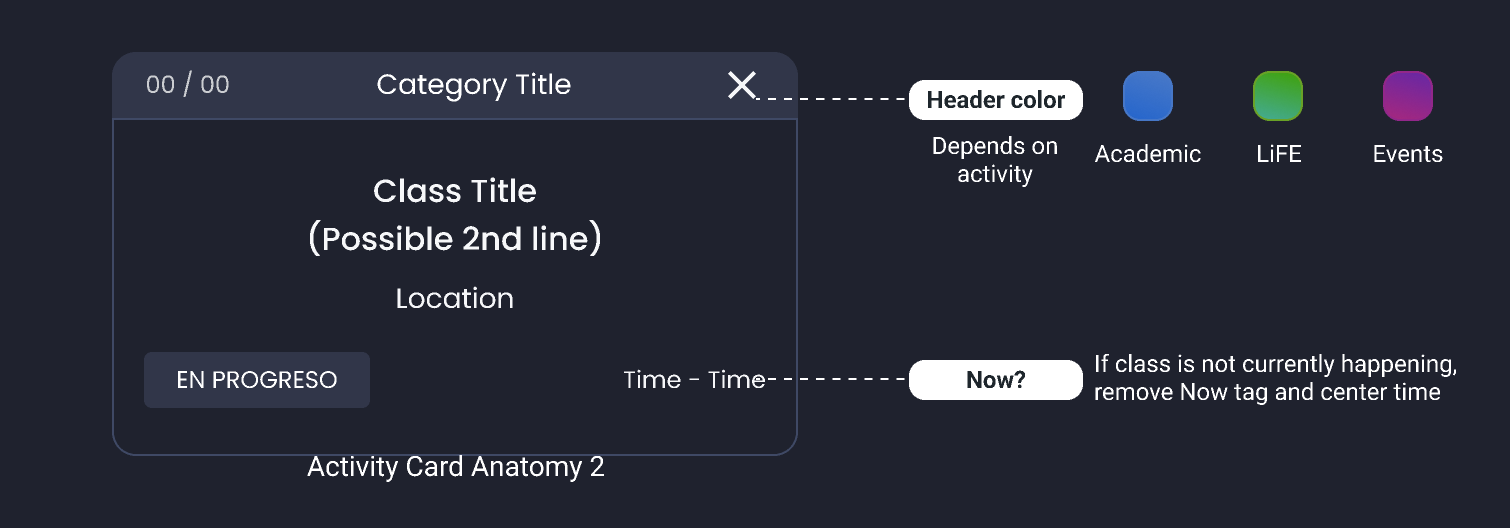Click the Class Title heading
The height and width of the screenshot is (528, 1510).
pyautogui.click(x=455, y=191)
